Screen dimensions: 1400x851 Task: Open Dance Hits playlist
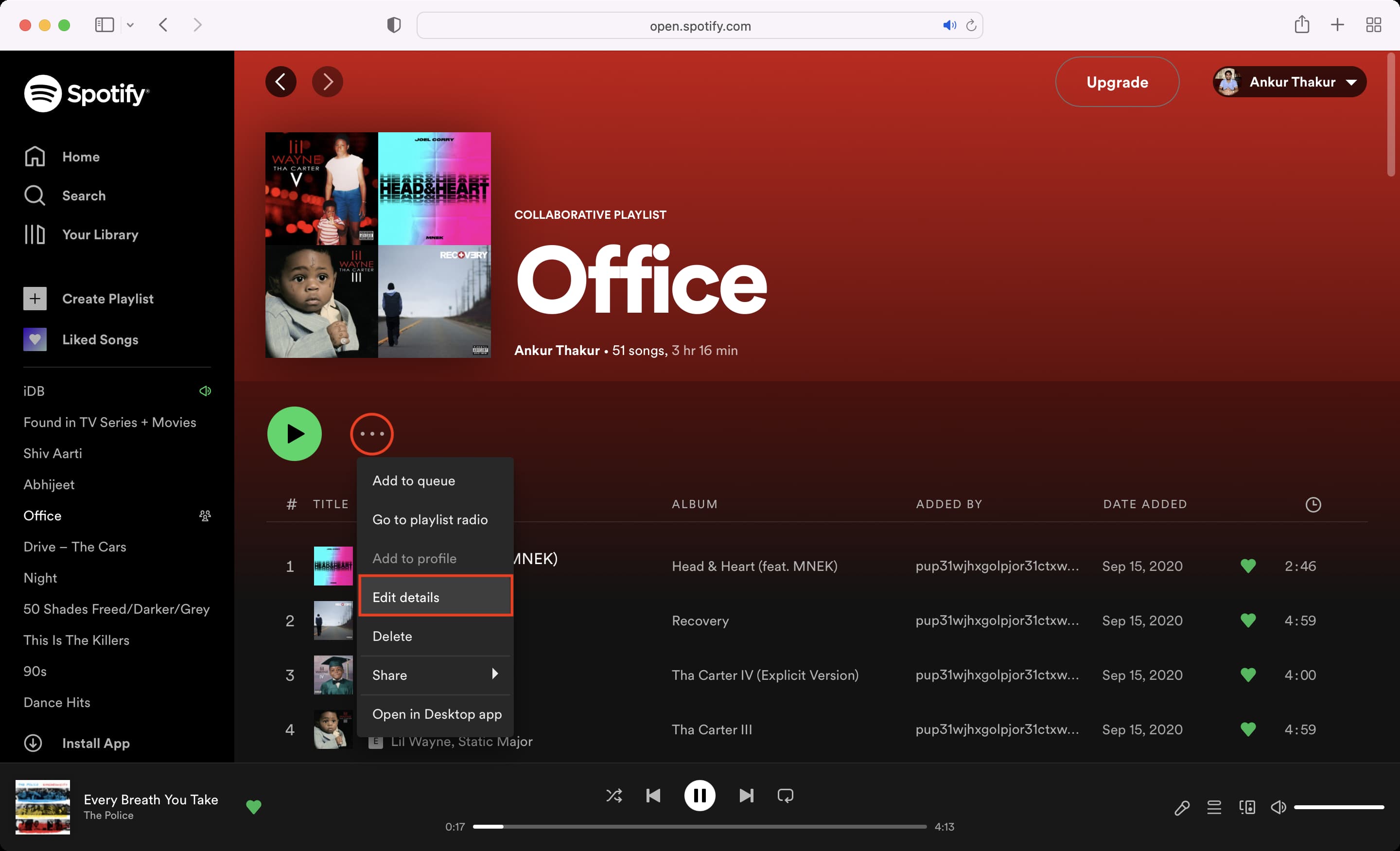57,702
